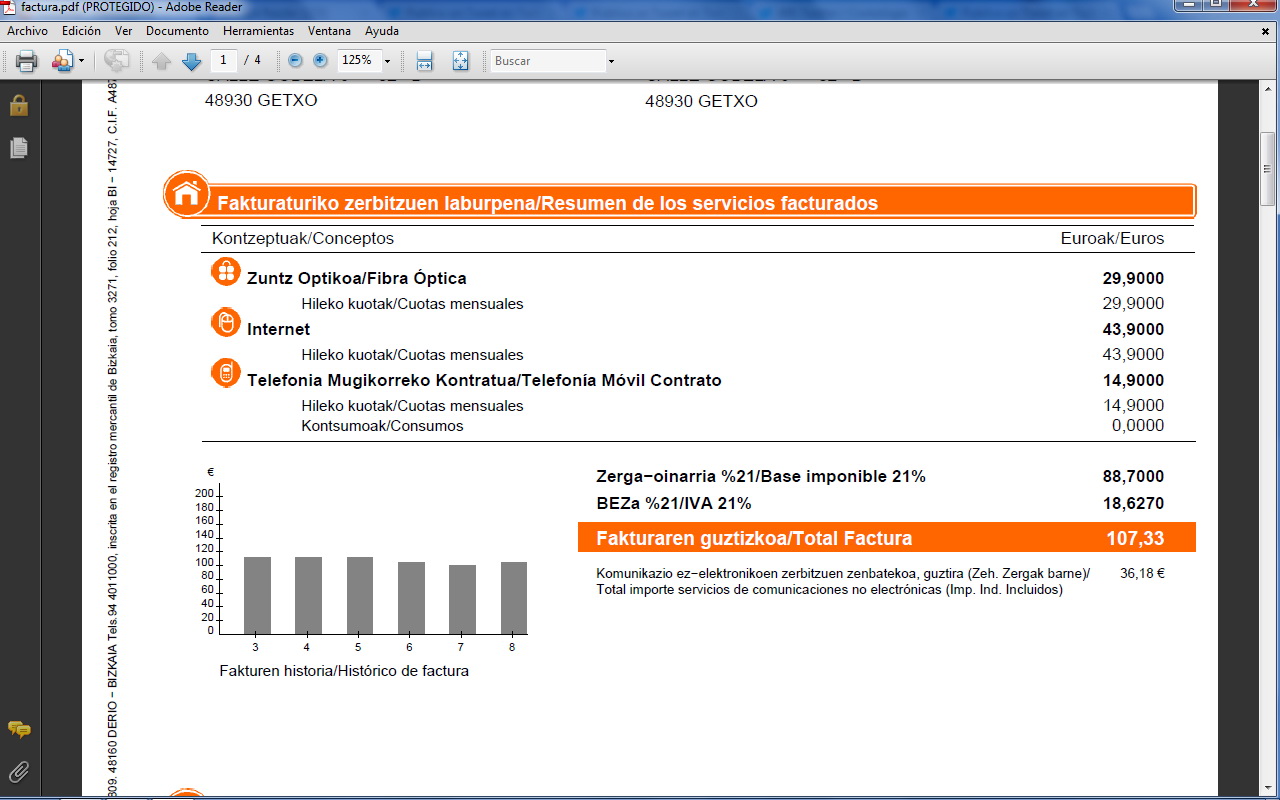The image size is (1280, 800).
Task: Open the Documento menu
Action: [x=177, y=31]
